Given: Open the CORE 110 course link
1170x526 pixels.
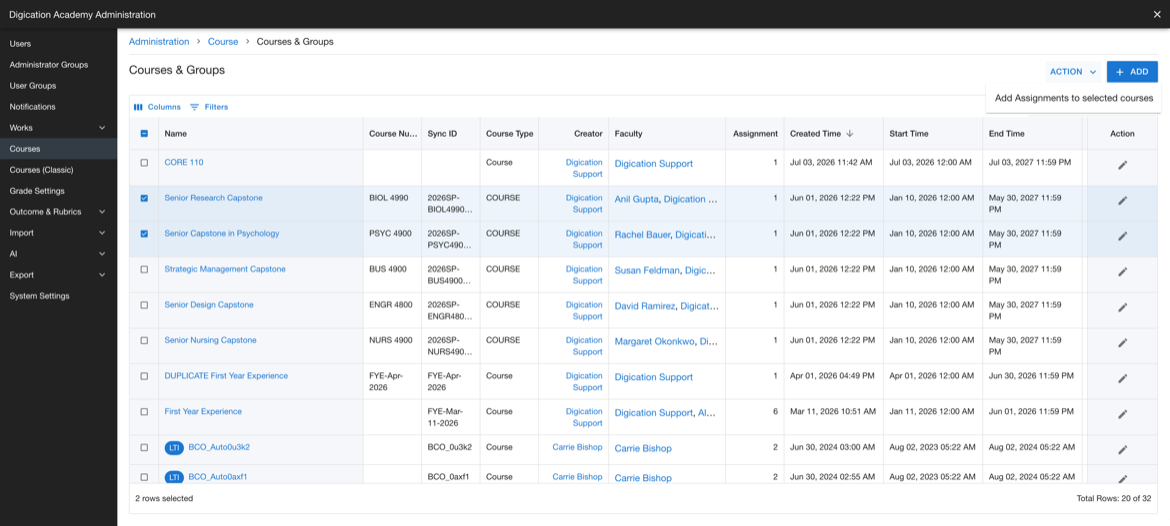Looking at the screenshot, I should point(184,162).
